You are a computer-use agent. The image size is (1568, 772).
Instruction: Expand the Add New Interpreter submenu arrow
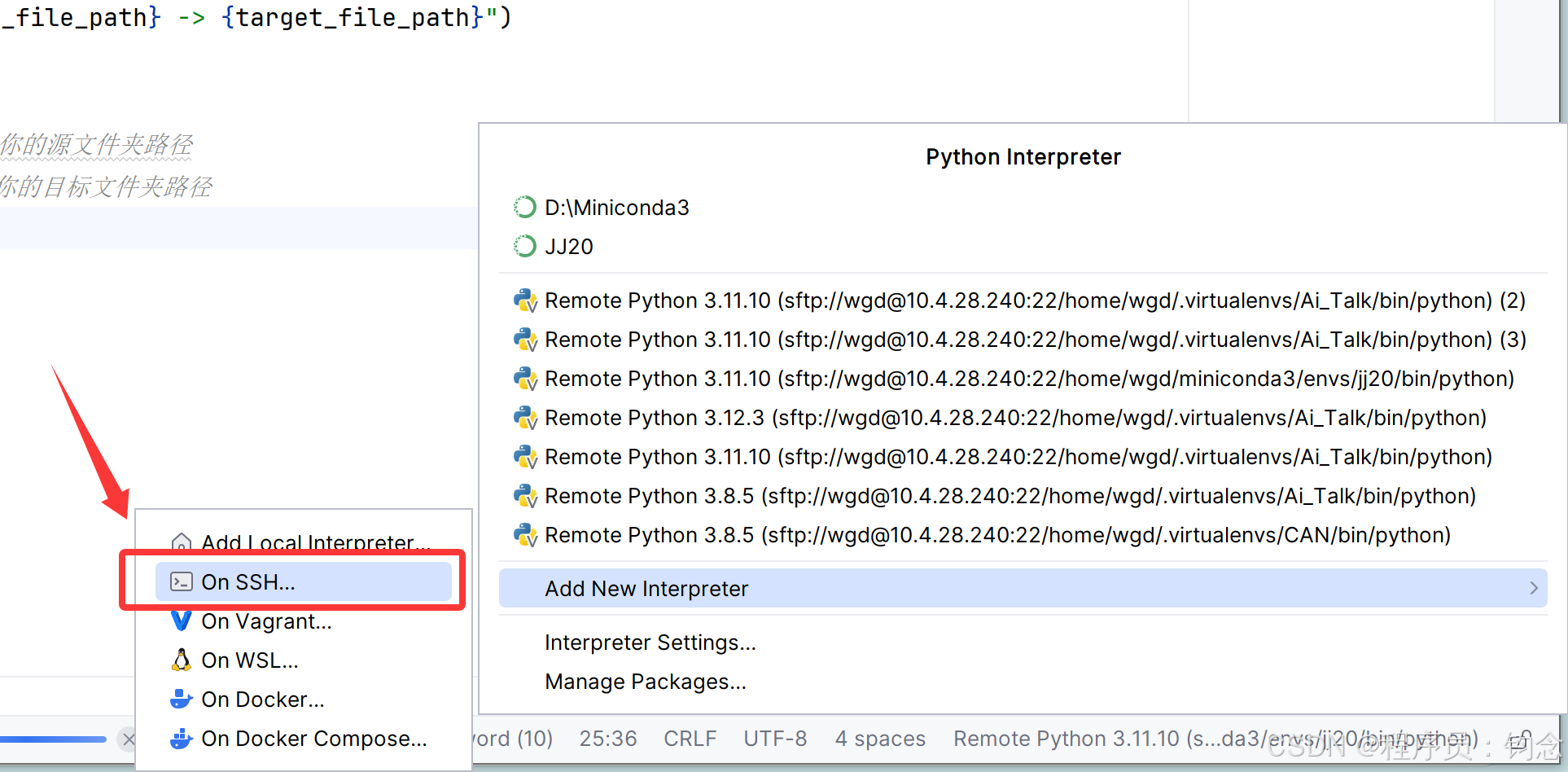pos(1534,588)
